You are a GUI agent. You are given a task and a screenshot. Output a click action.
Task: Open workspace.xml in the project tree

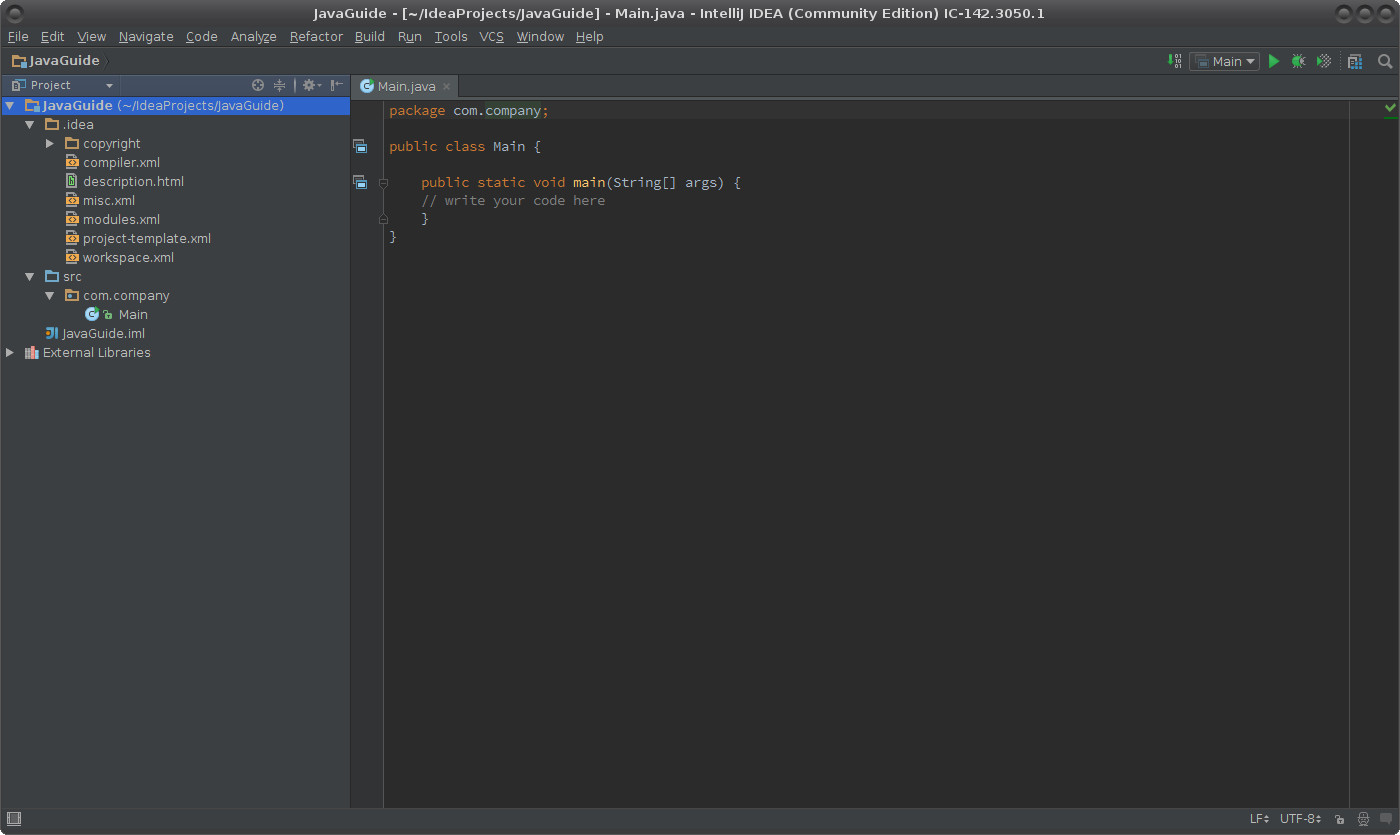point(128,258)
